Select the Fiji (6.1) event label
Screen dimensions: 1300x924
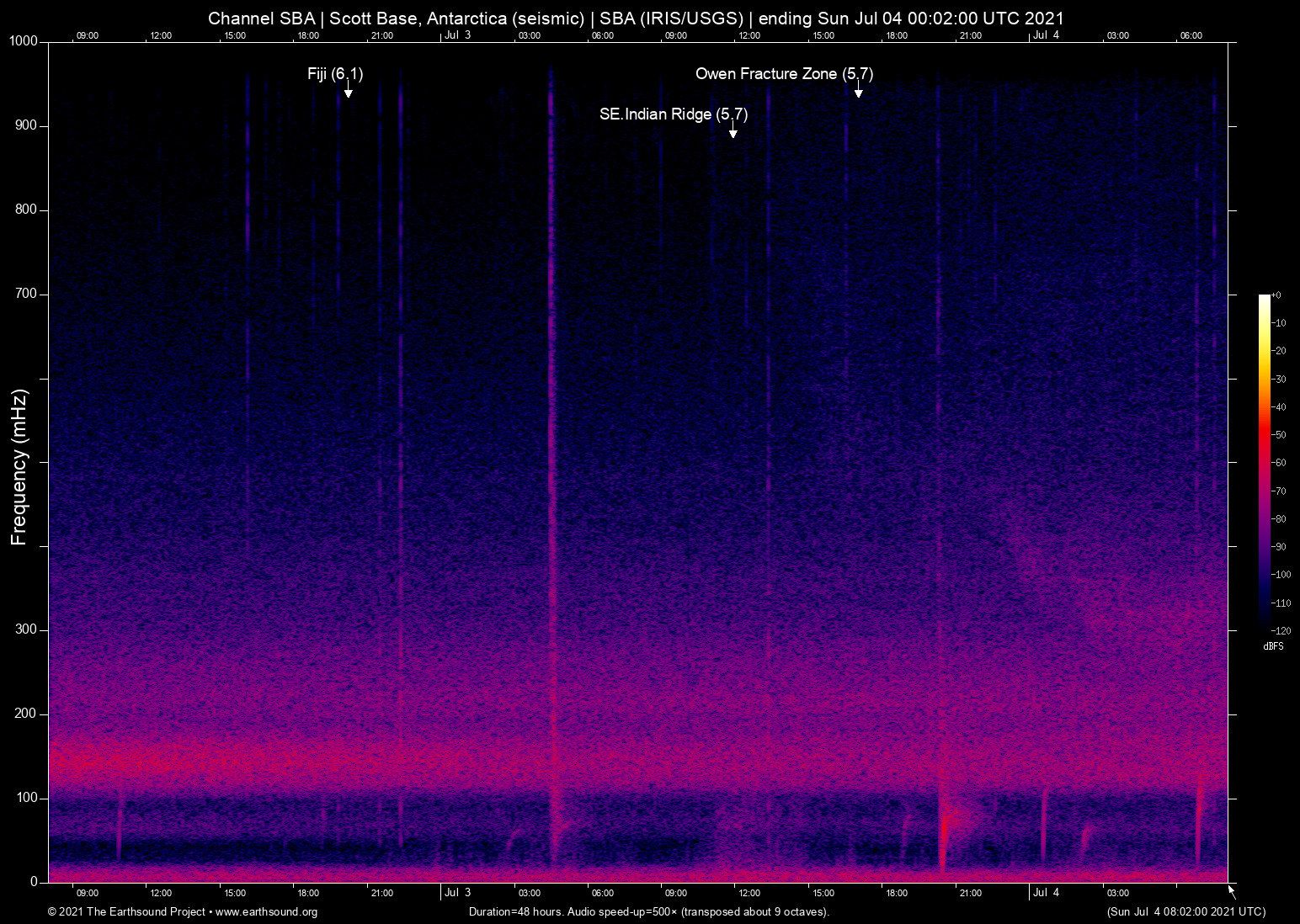tap(335, 74)
